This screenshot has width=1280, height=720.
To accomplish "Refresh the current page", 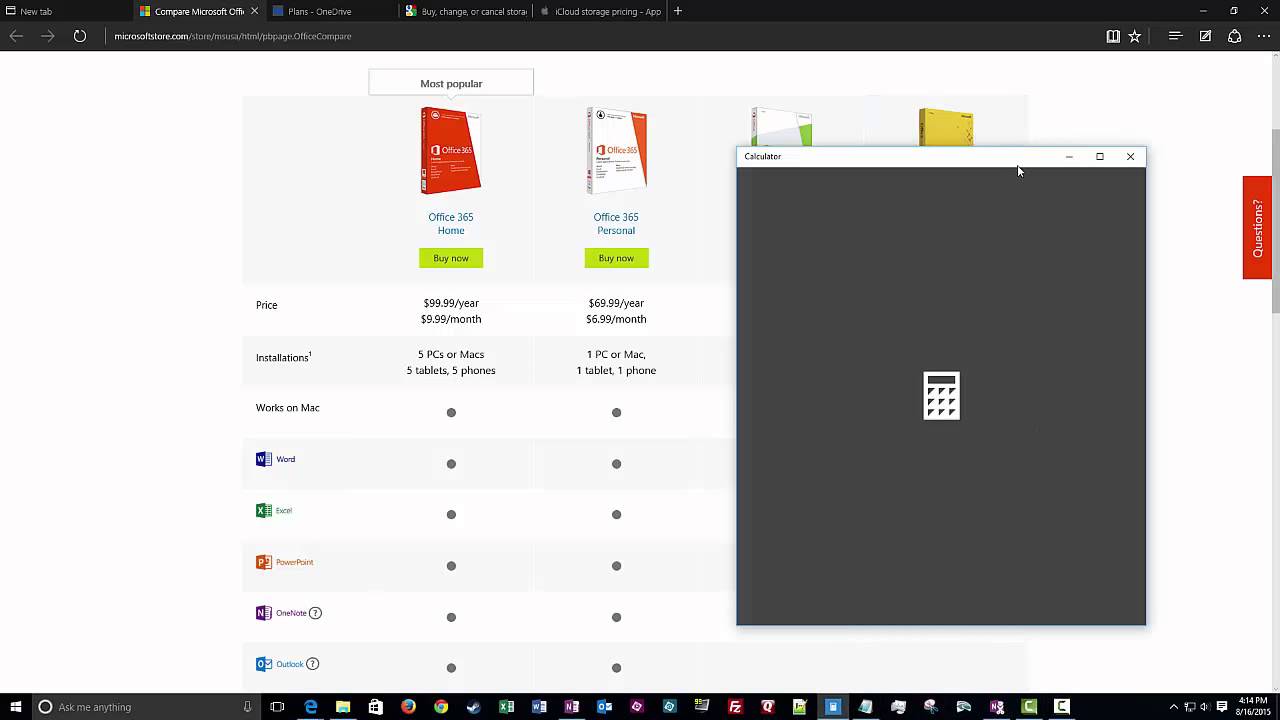I will (x=79, y=36).
